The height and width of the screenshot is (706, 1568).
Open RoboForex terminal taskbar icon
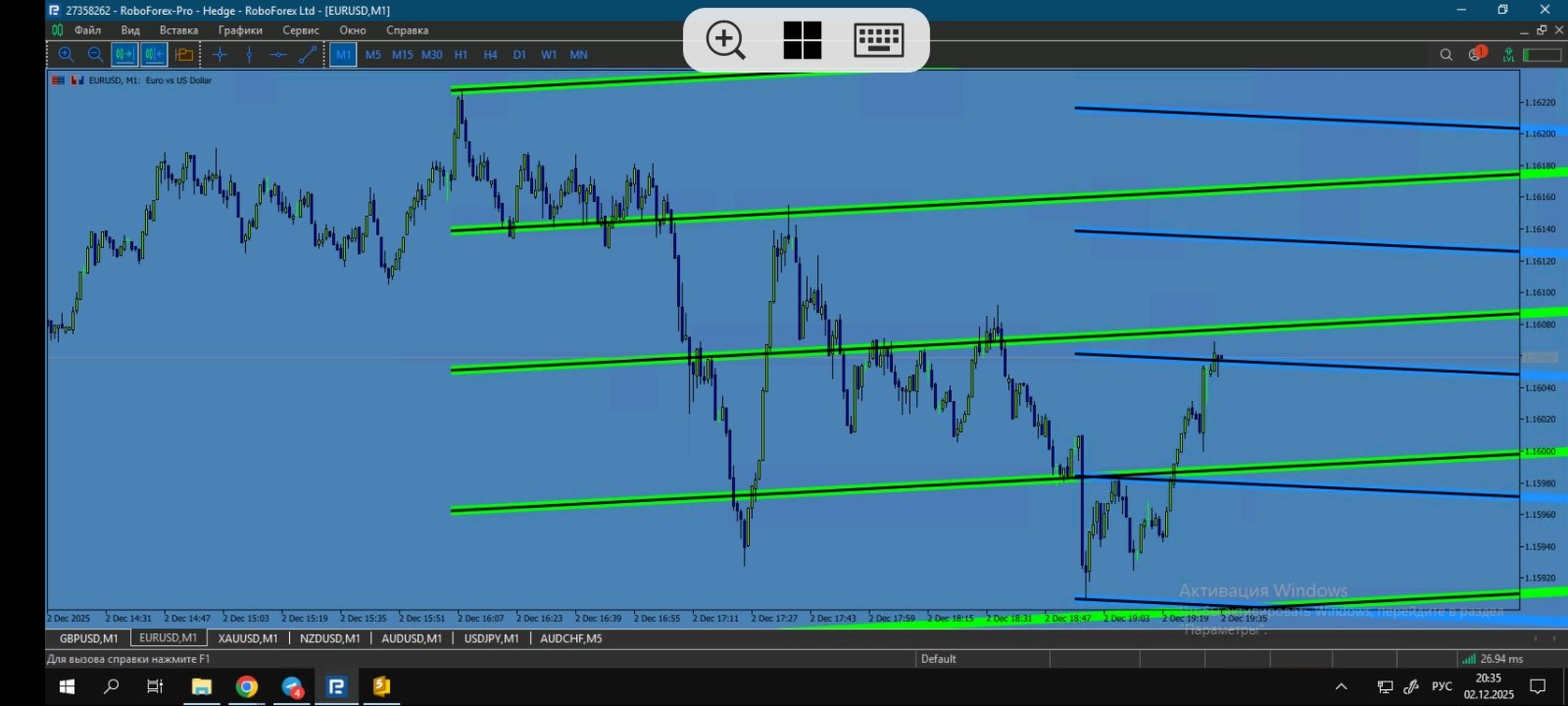[336, 686]
